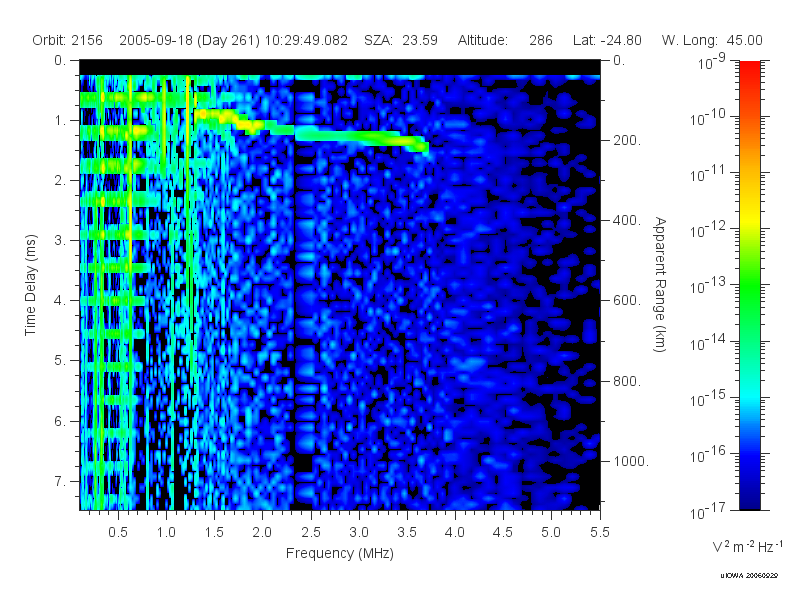800x600 pixels.
Task: Click the '1.' time delay tick label
Action: (61, 120)
